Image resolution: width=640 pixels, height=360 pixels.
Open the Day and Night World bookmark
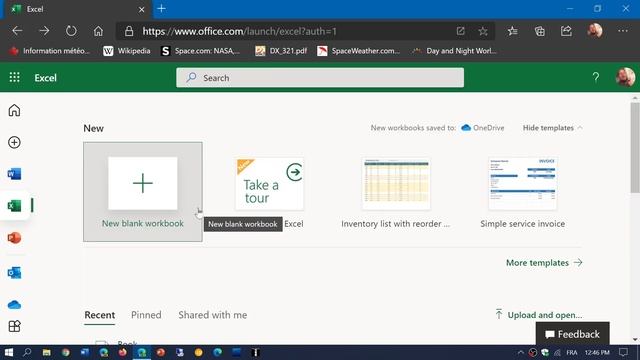coord(454,51)
